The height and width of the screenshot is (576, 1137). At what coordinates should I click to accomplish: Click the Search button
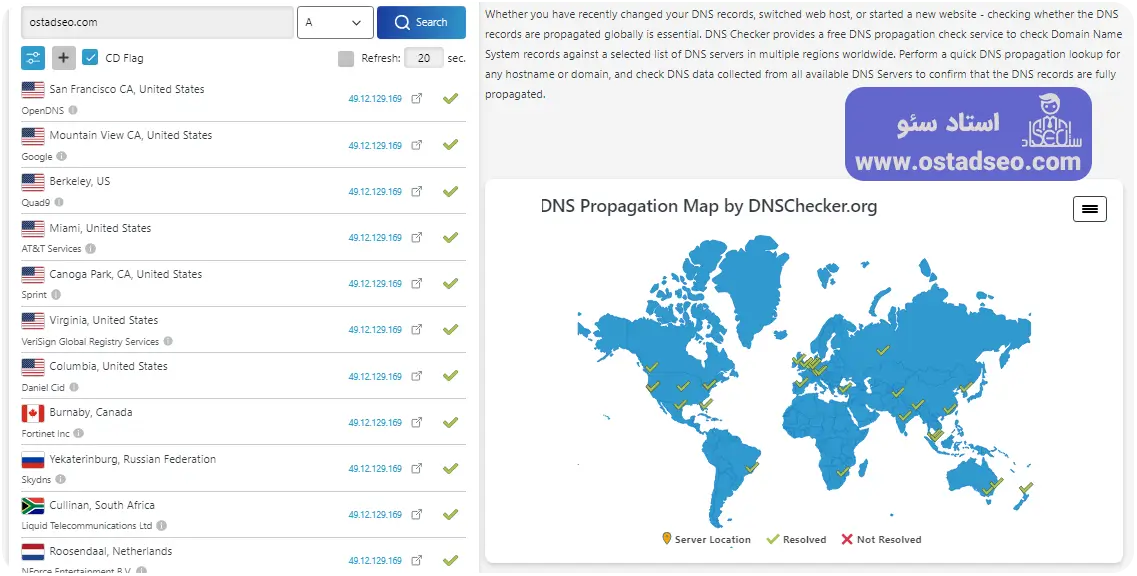(x=421, y=22)
